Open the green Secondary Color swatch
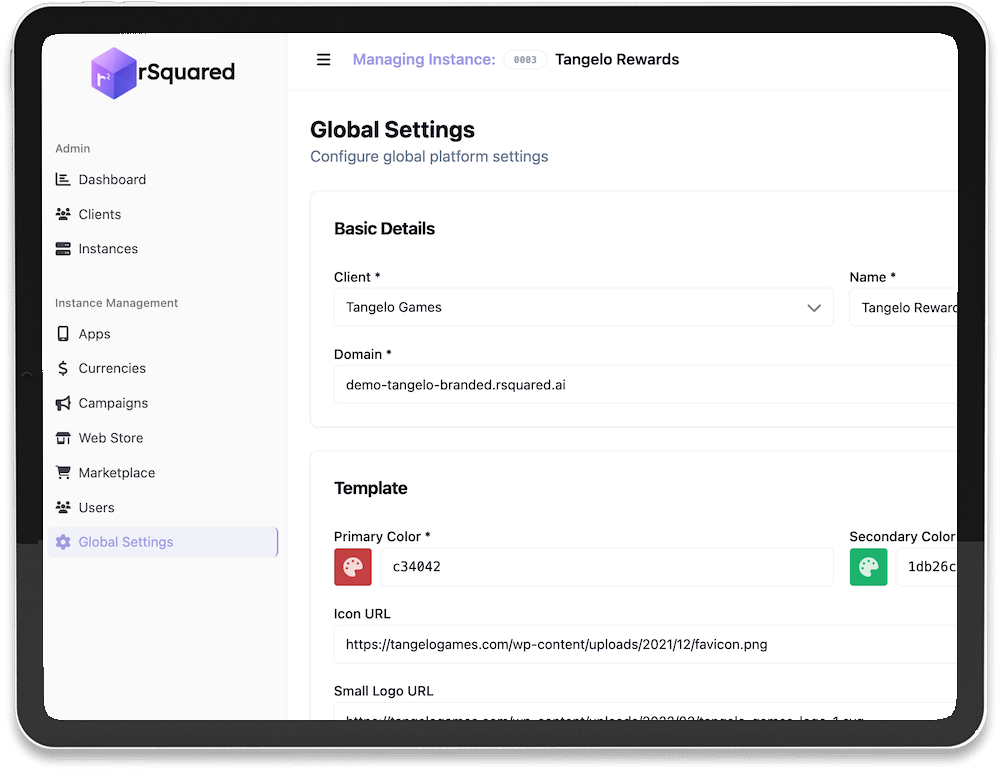This screenshot has height=770, width=1000. tap(868, 567)
